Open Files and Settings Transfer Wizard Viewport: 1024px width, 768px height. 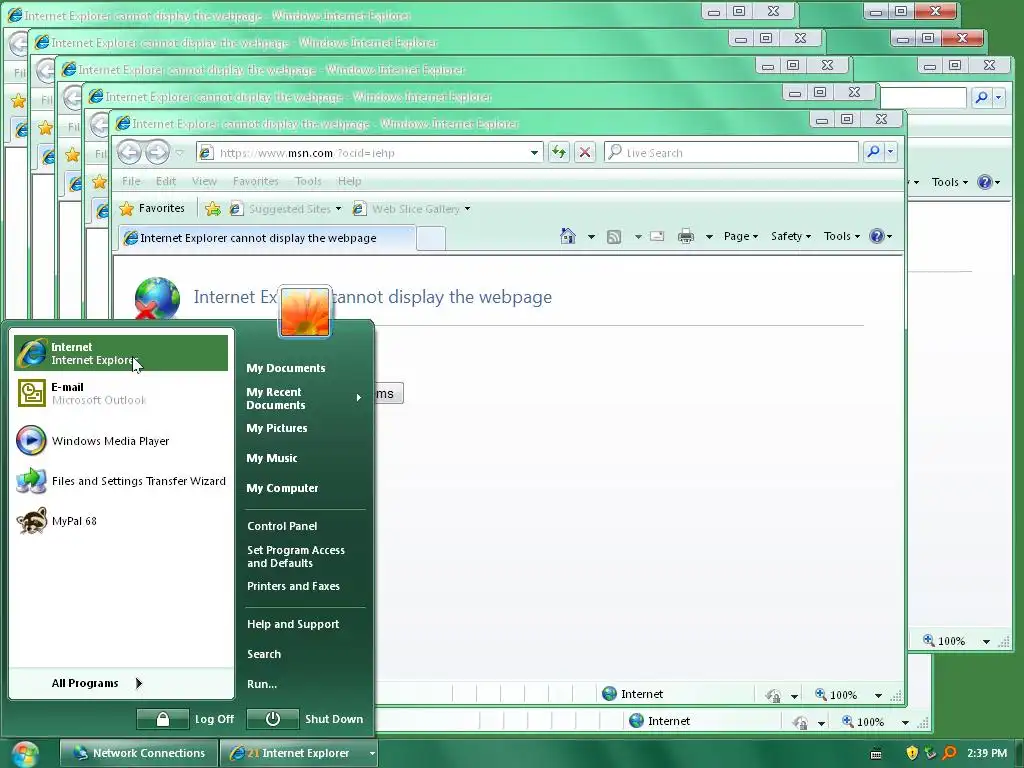tap(121, 481)
